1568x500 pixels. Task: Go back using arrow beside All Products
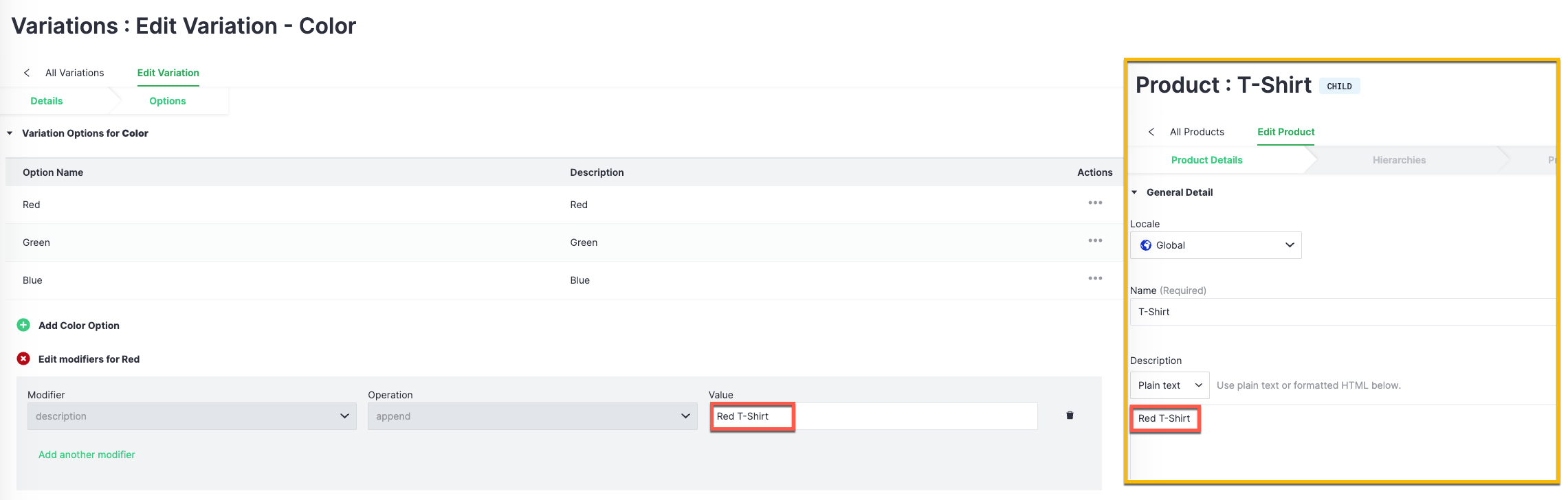(1151, 132)
